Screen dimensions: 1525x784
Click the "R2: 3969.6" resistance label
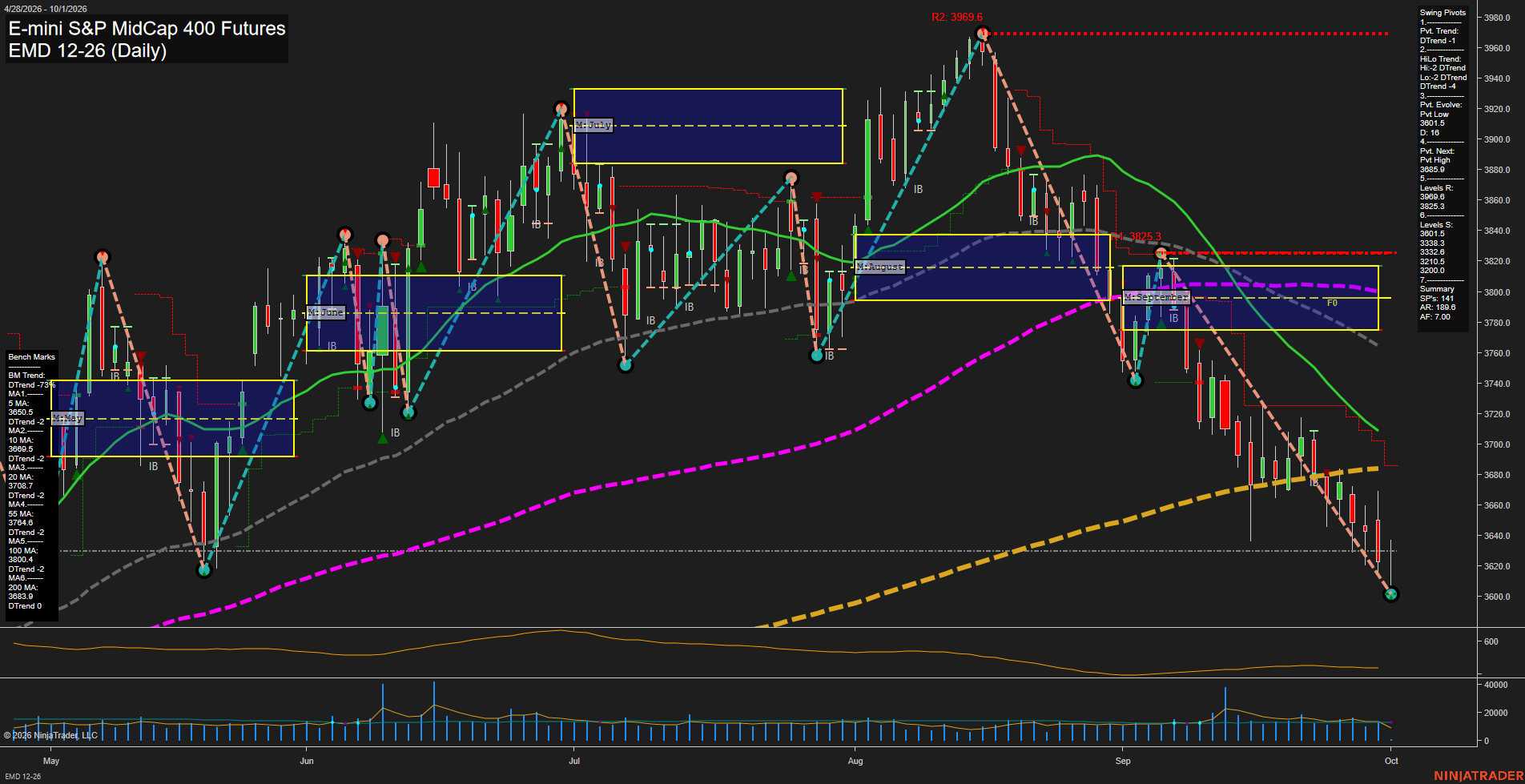pos(956,17)
